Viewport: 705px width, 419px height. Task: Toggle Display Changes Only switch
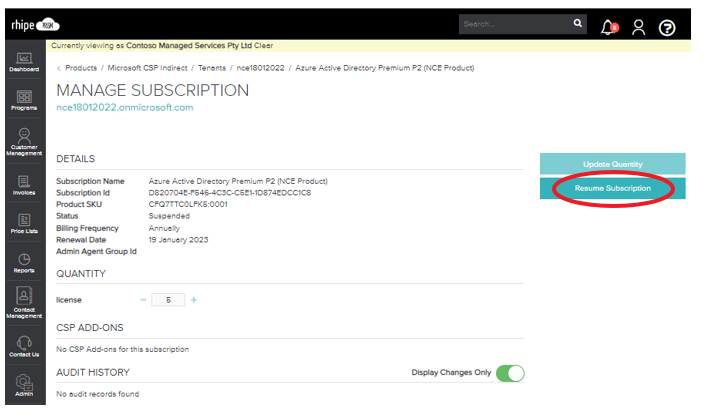(x=510, y=373)
